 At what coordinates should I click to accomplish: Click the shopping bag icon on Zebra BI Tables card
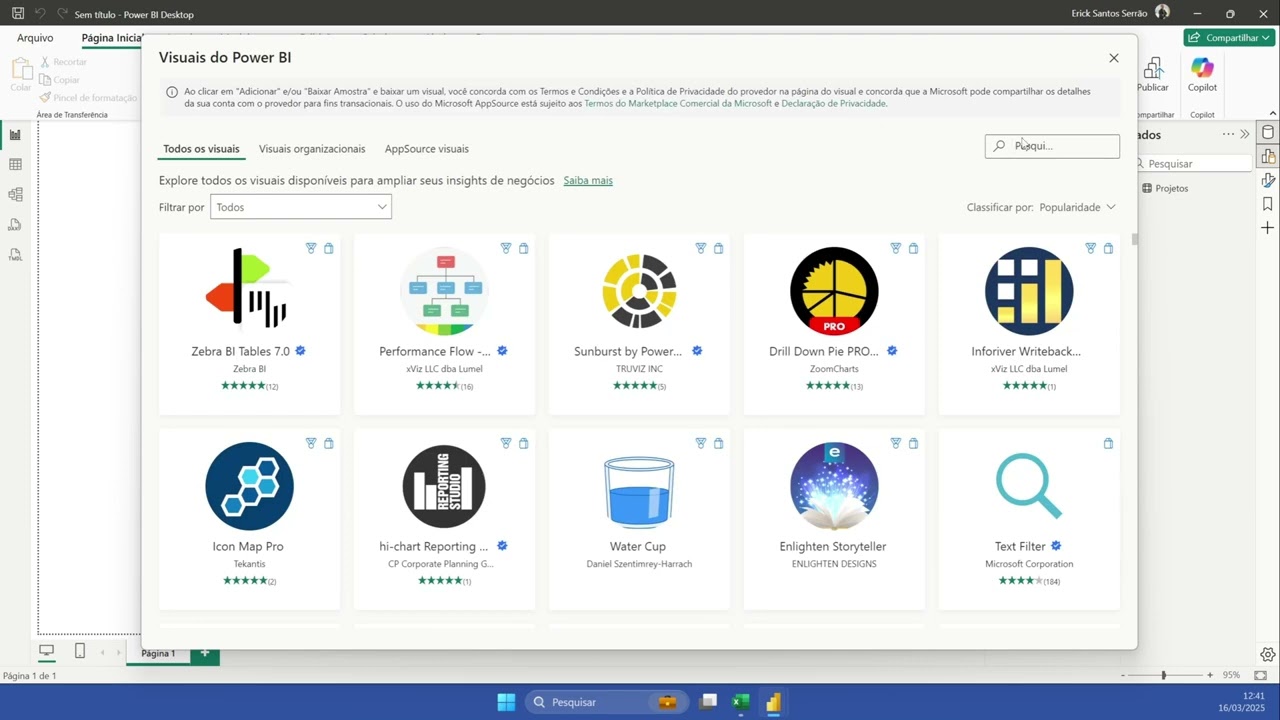[329, 248]
